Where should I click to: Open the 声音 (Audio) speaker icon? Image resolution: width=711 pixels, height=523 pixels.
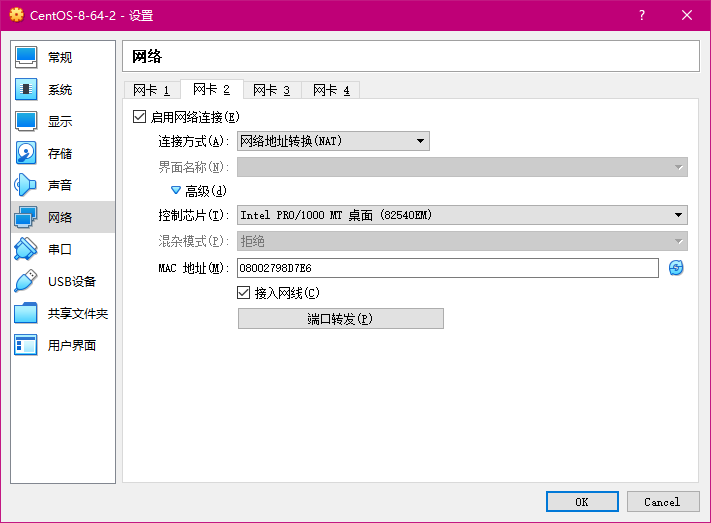point(26,185)
